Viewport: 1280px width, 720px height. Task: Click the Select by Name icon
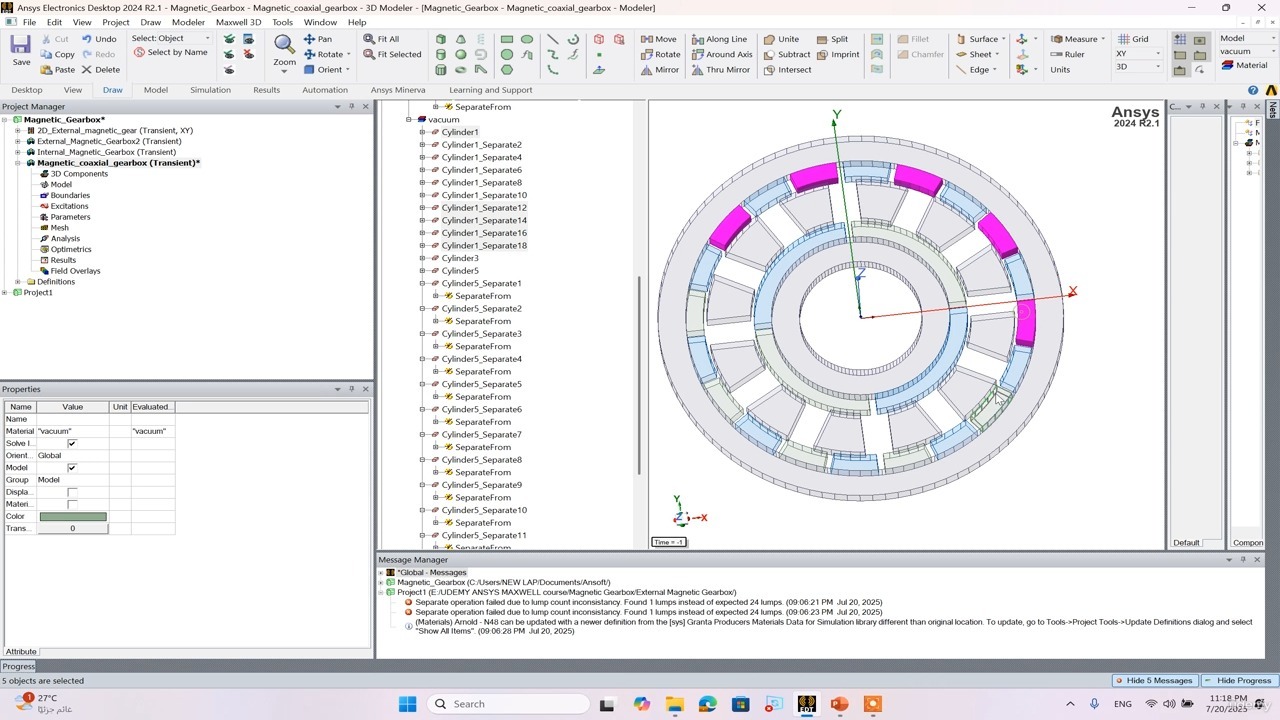coord(139,53)
